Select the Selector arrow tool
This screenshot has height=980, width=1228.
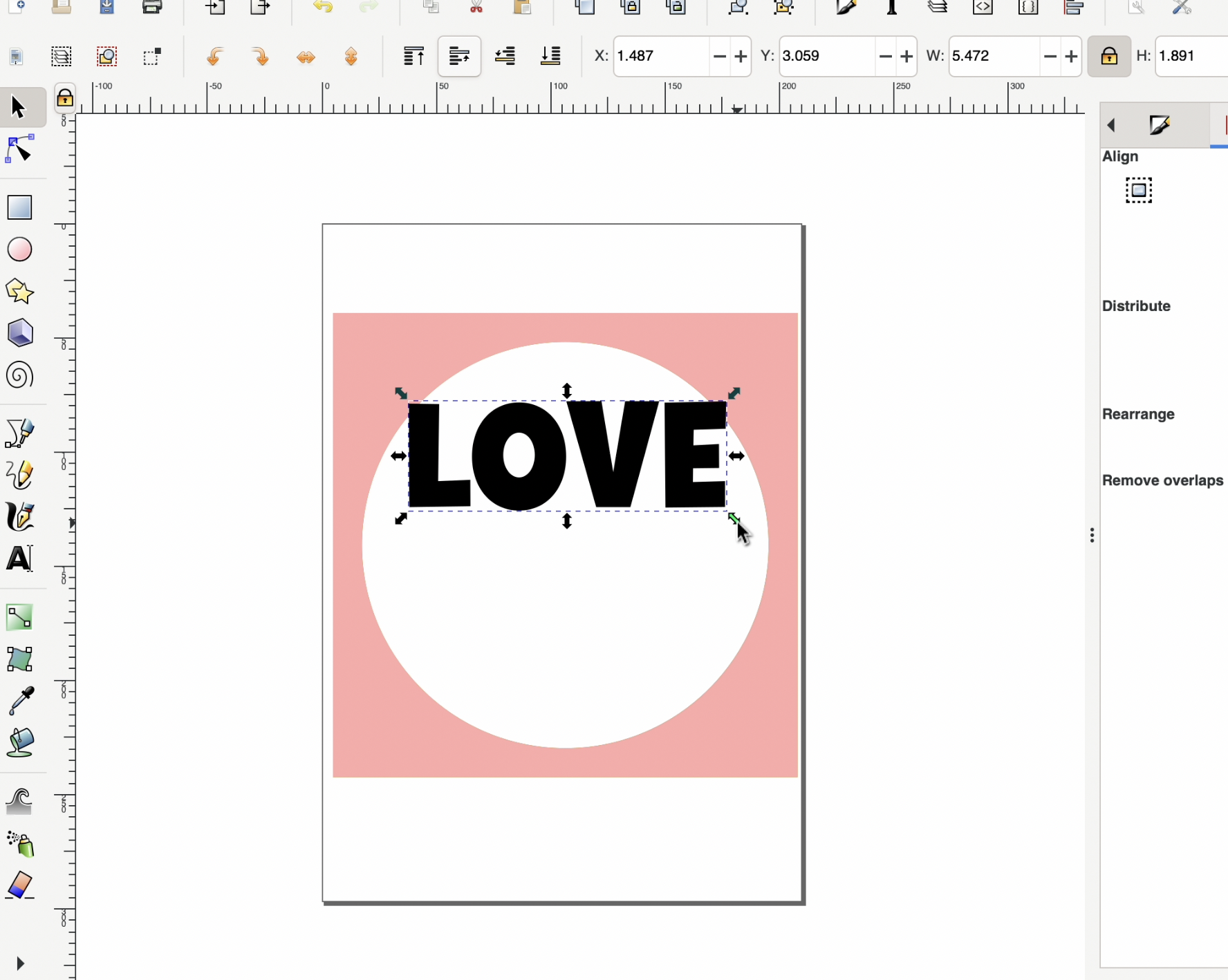(19, 107)
